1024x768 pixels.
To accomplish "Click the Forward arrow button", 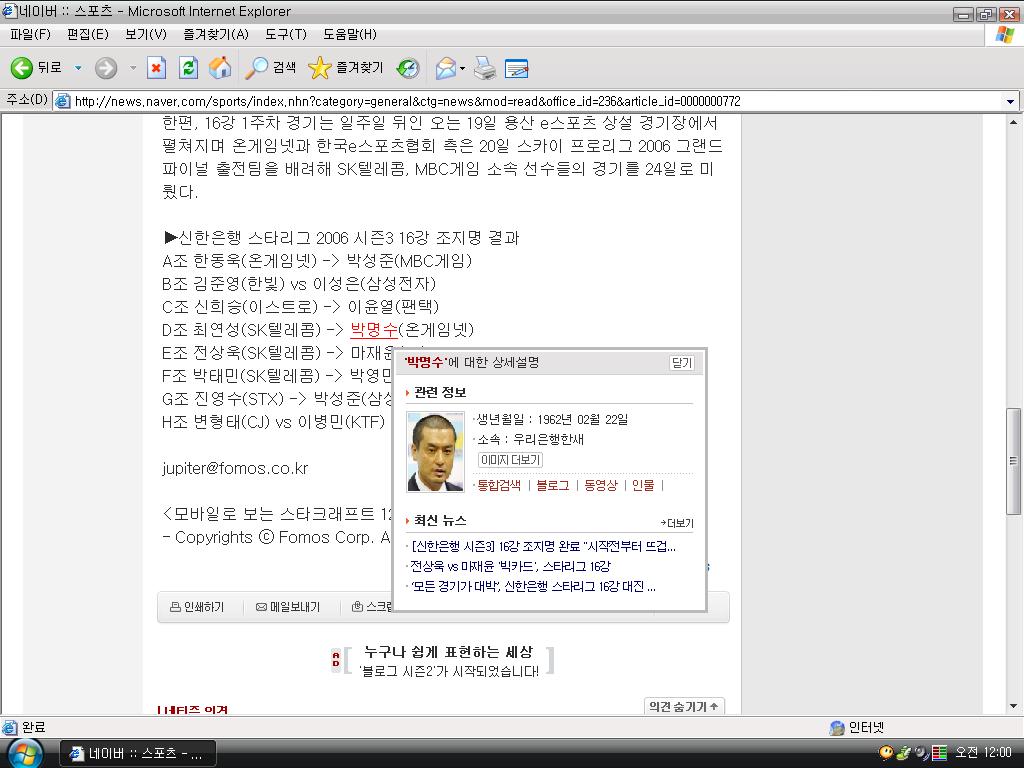I will click(x=106, y=67).
